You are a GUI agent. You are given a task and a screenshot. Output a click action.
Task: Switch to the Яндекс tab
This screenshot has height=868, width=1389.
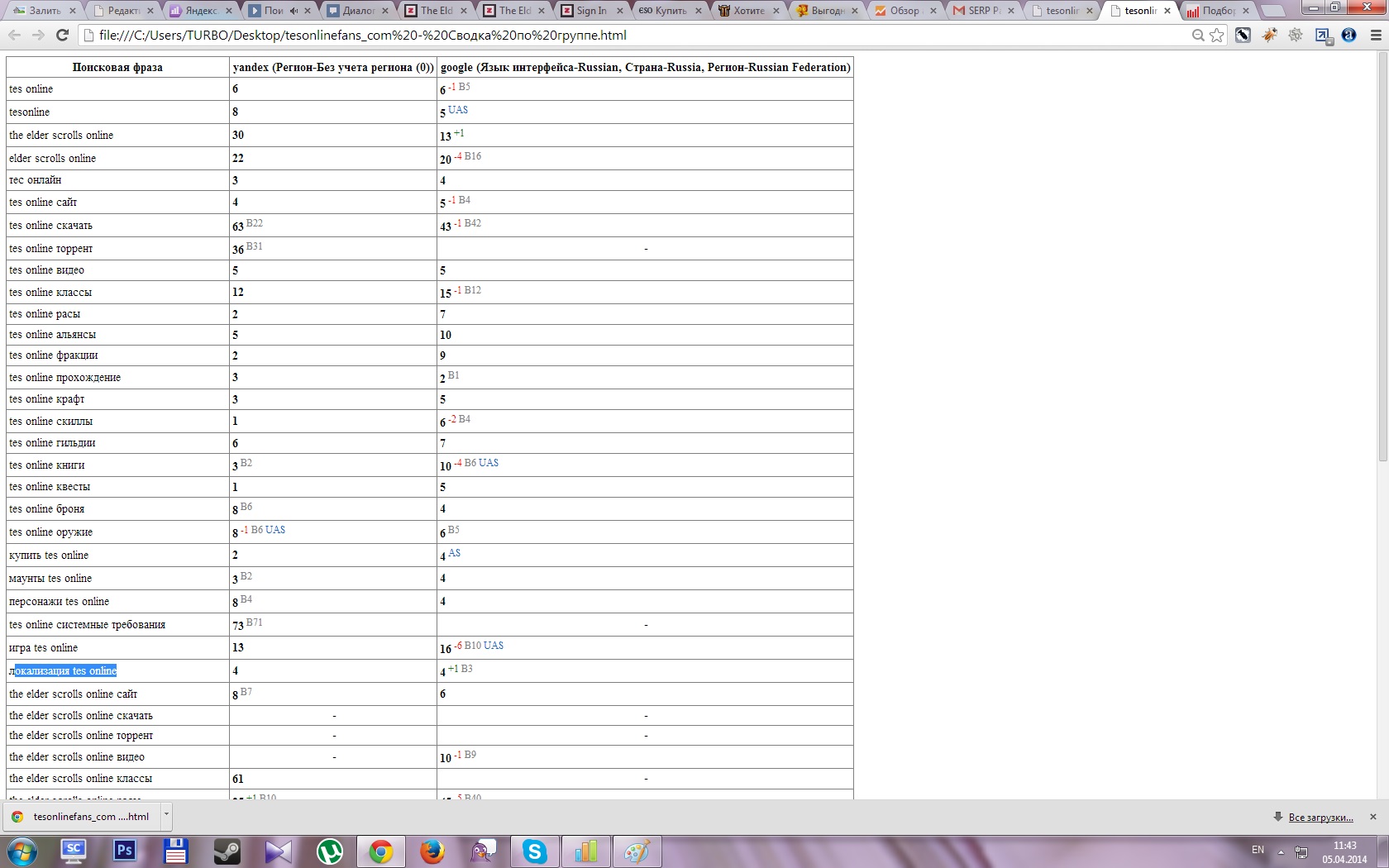click(x=201, y=11)
